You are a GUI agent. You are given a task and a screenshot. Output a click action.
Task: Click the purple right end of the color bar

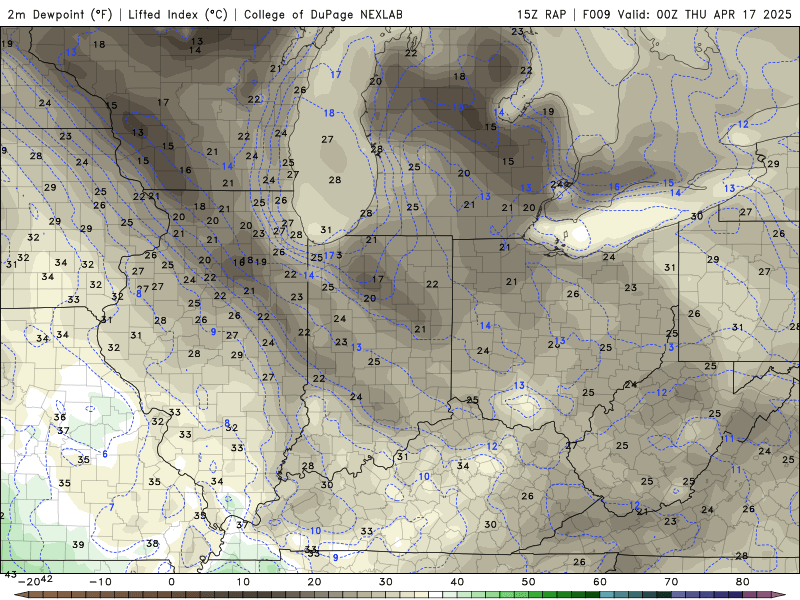click(778, 595)
